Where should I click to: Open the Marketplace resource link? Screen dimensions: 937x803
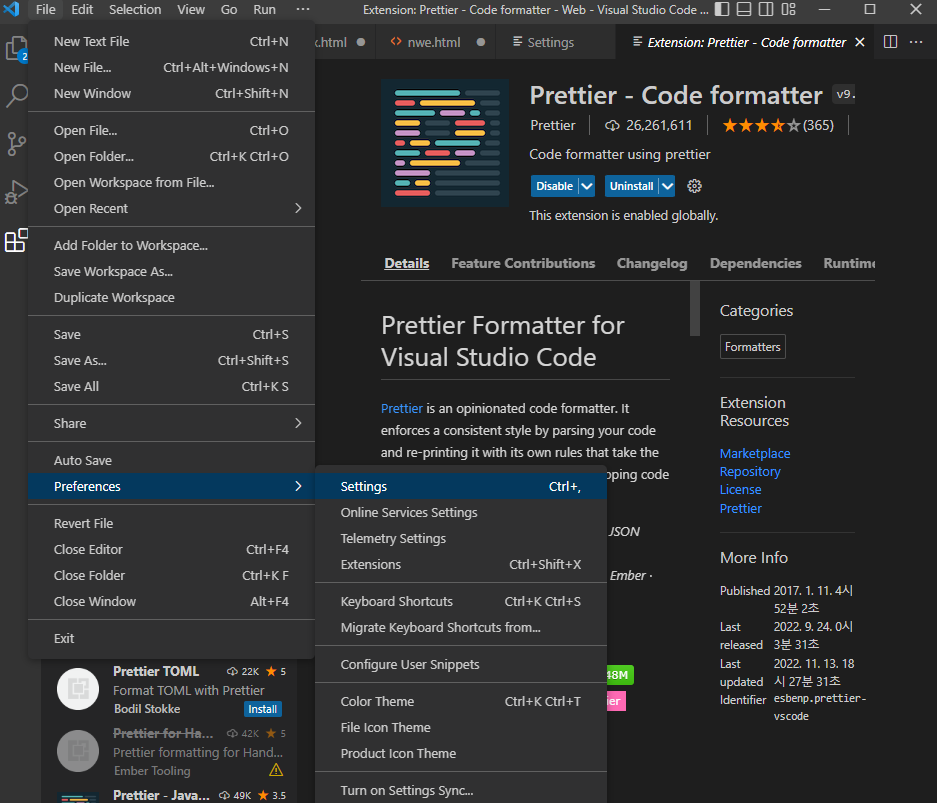click(755, 453)
